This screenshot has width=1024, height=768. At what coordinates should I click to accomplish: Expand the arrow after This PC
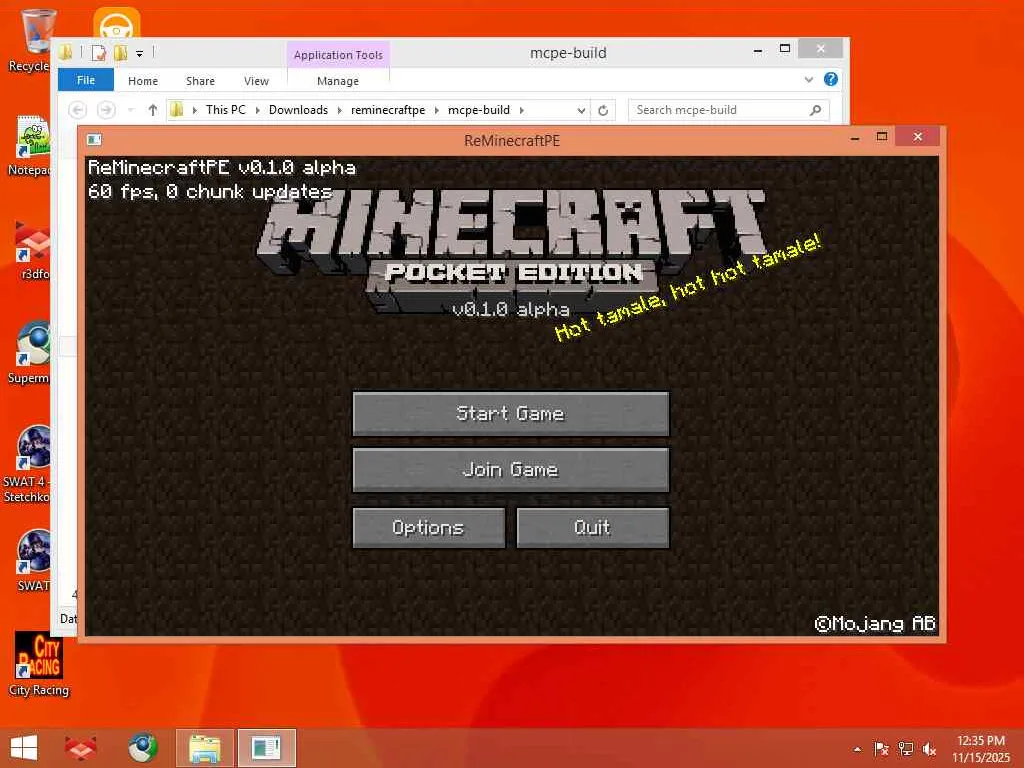pyautogui.click(x=257, y=110)
